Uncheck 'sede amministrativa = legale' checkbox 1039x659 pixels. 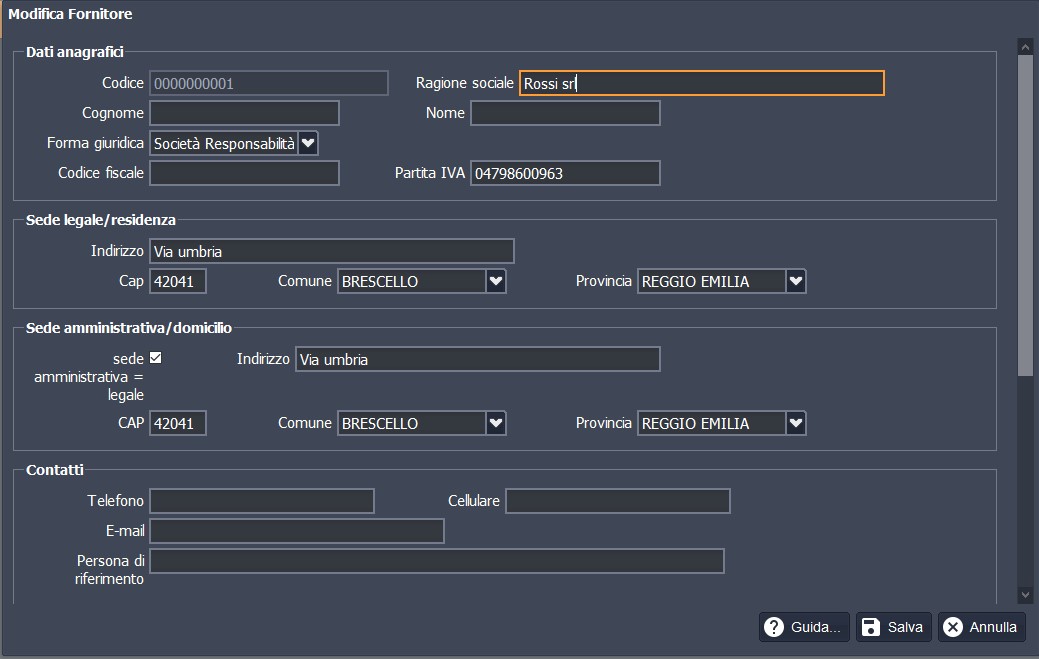coord(155,358)
